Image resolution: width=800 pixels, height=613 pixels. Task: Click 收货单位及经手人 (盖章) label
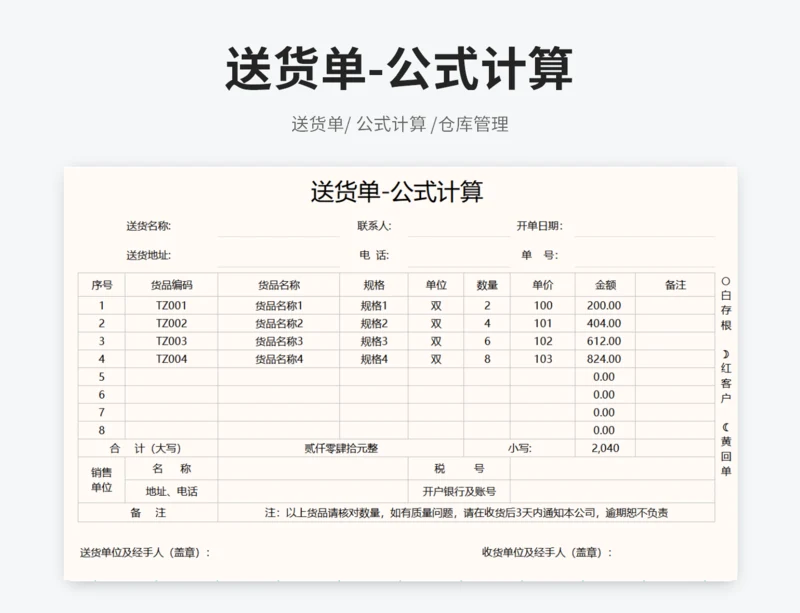547,552
